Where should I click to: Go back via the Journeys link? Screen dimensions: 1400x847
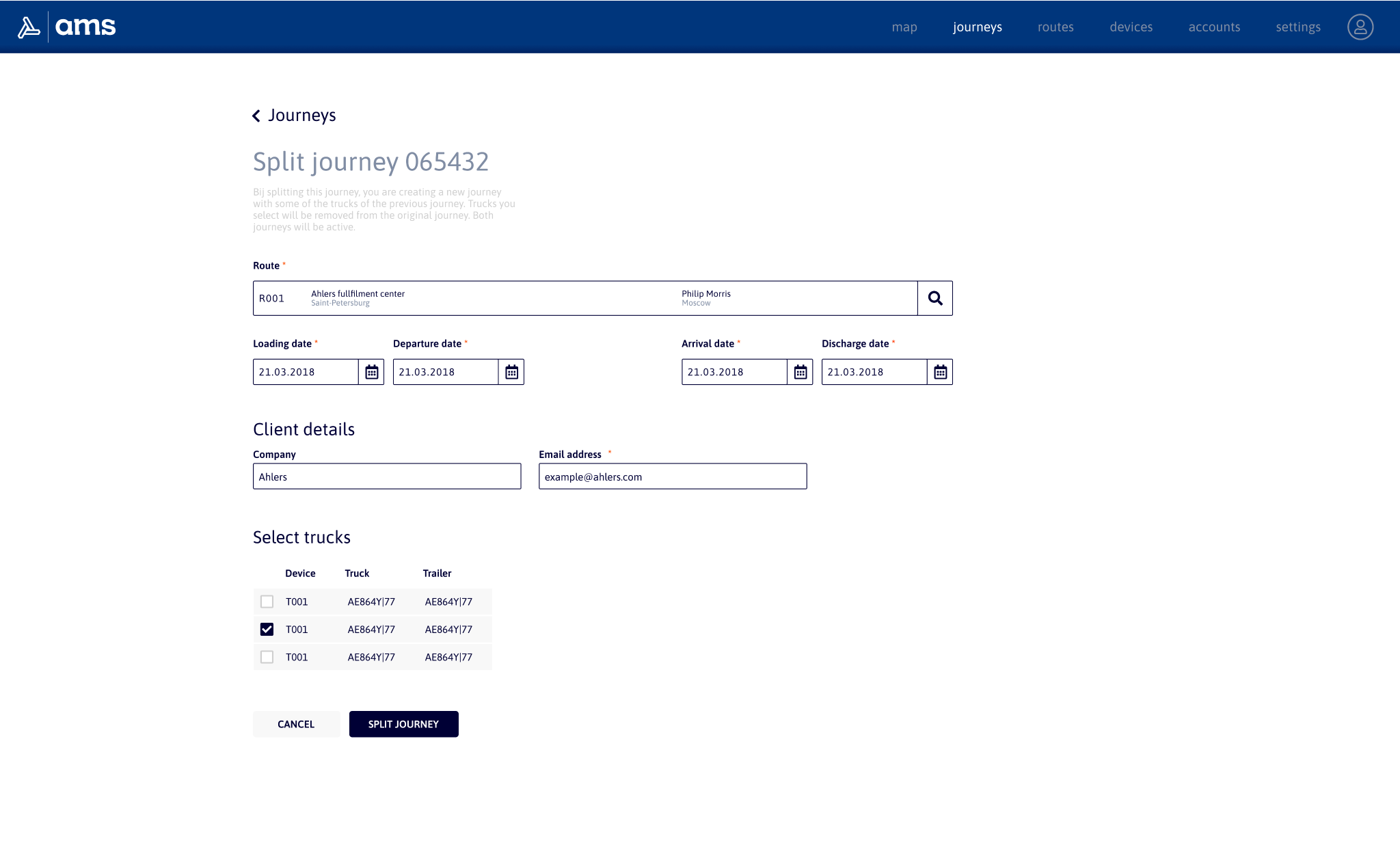pyautogui.click(x=301, y=116)
